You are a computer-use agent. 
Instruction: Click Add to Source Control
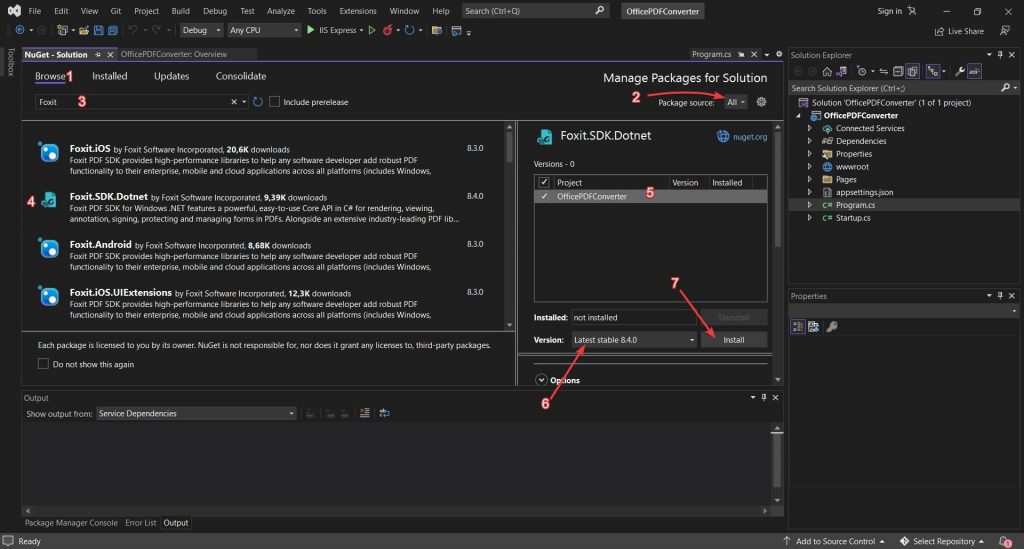[x=834, y=541]
